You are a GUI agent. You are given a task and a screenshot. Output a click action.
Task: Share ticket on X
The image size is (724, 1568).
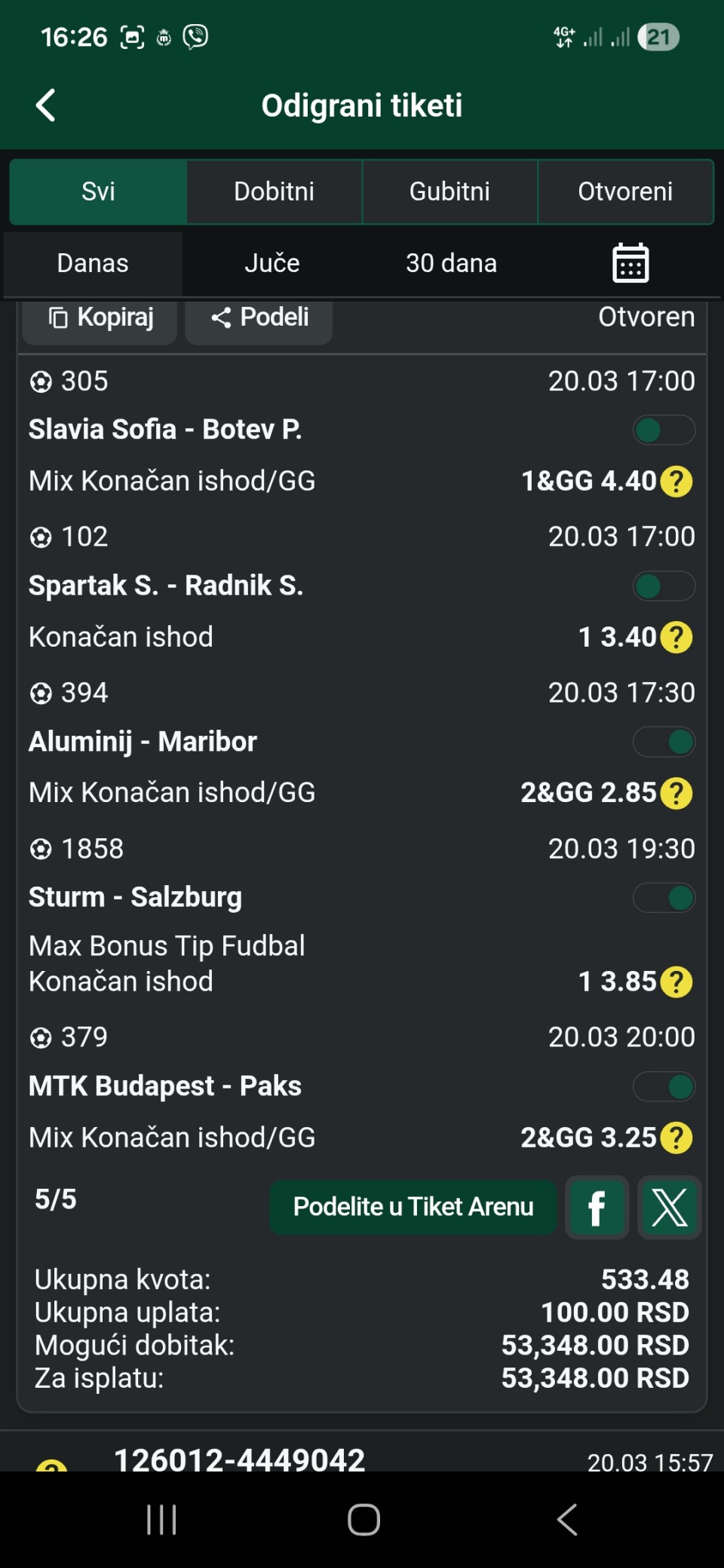669,1208
